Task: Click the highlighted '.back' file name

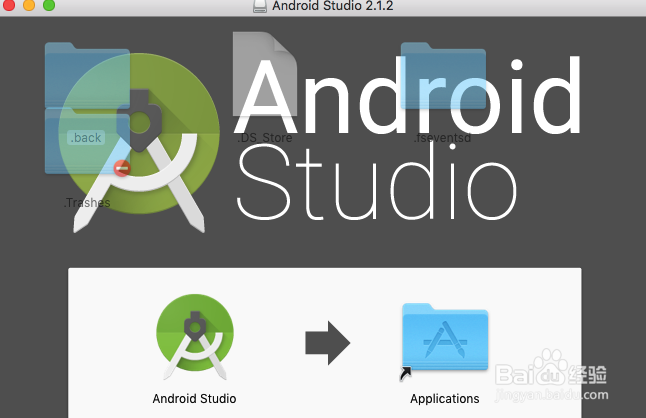Action: [x=86, y=138]
